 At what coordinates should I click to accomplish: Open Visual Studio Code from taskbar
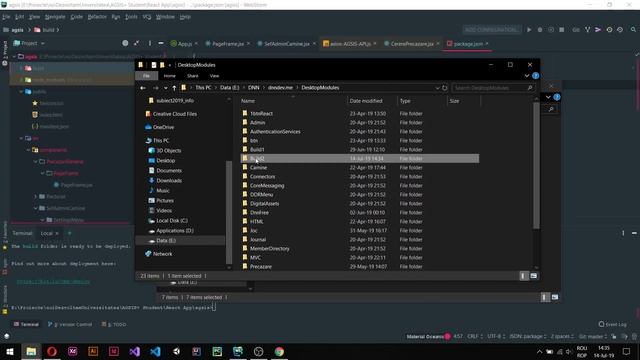[x=155, y=351]
